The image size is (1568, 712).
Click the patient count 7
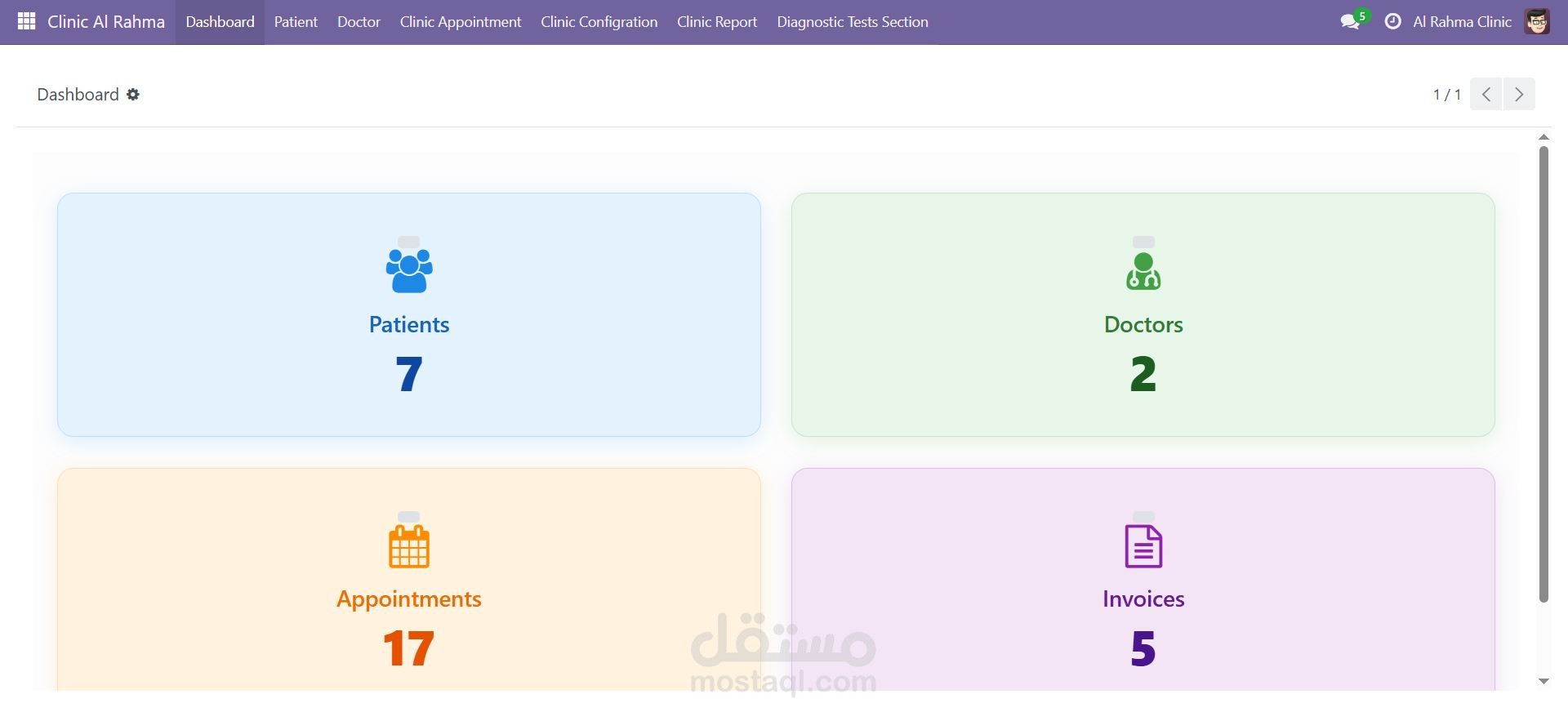point(409,374)
